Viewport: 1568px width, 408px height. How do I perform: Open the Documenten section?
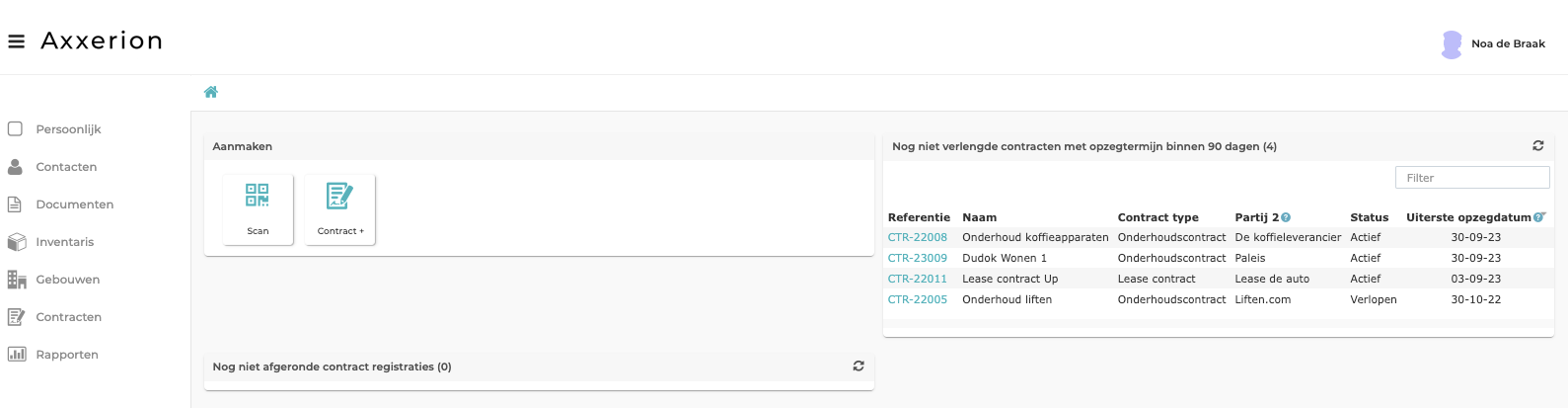tap(75, 204)
